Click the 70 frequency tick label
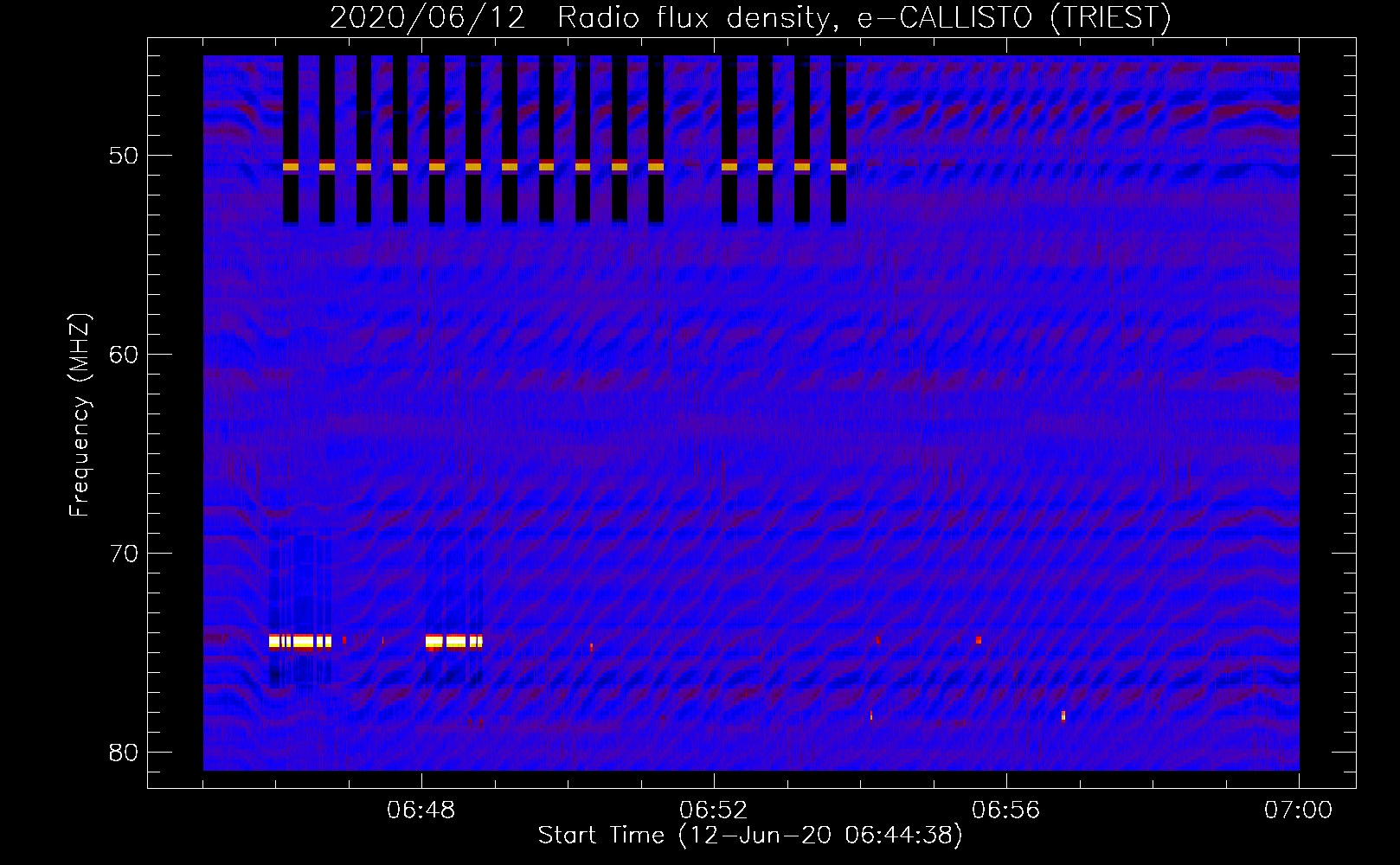Viewport: 1400px width, 865px height. [125, 554]
